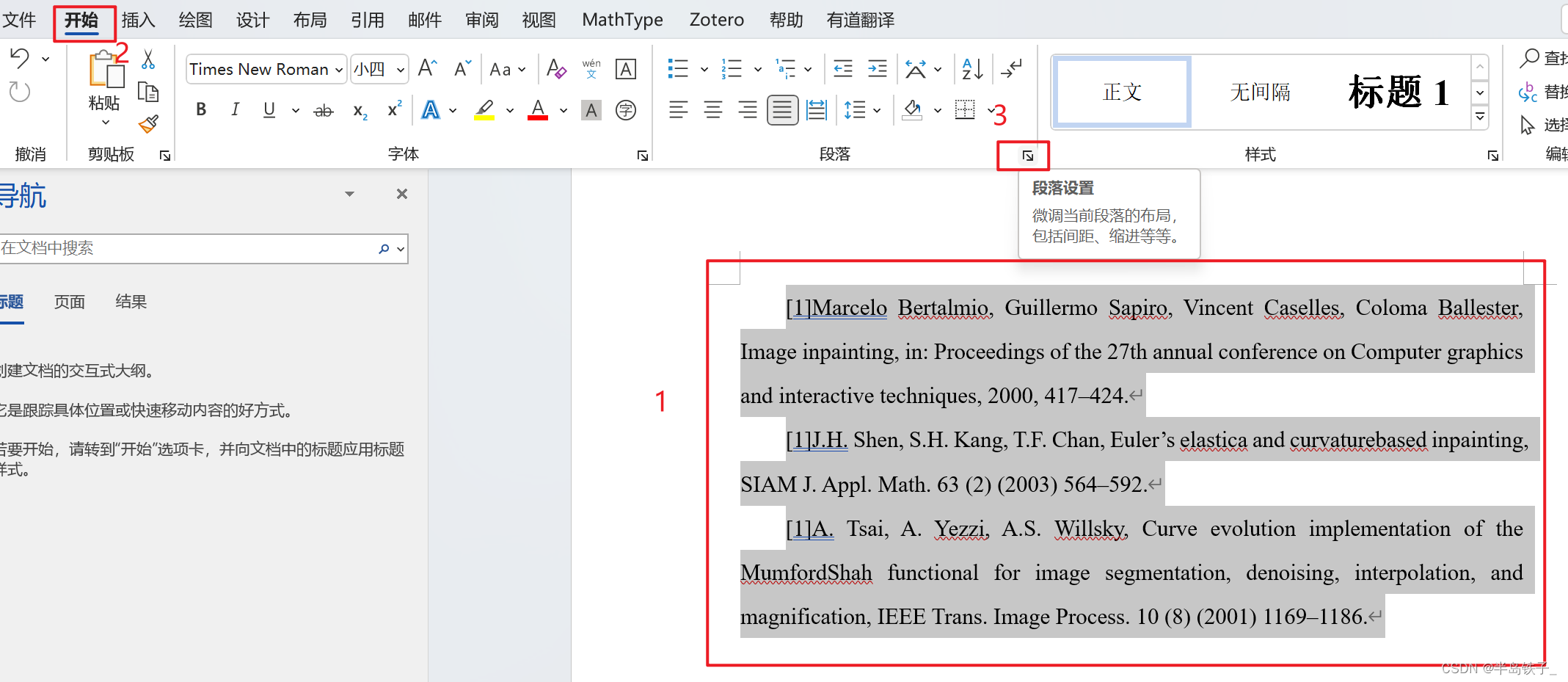1568x682 pixels.
Task: Switch to the 引用 tab
Action: 367,20
